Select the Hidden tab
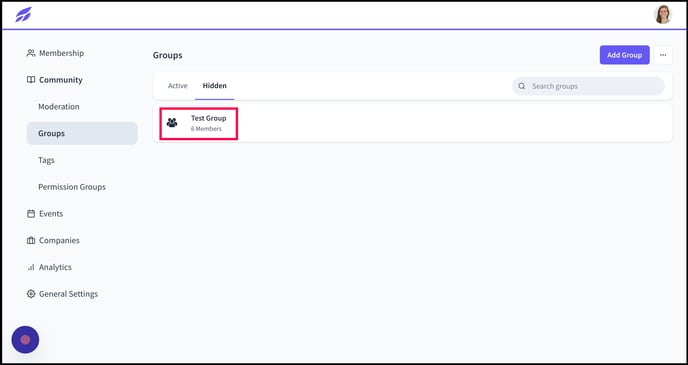This screenshot has width=688, height=365. (215, 86)
